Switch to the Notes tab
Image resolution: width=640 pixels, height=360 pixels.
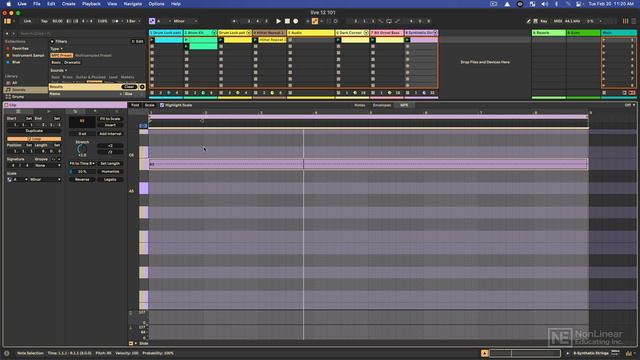point(360,105)
